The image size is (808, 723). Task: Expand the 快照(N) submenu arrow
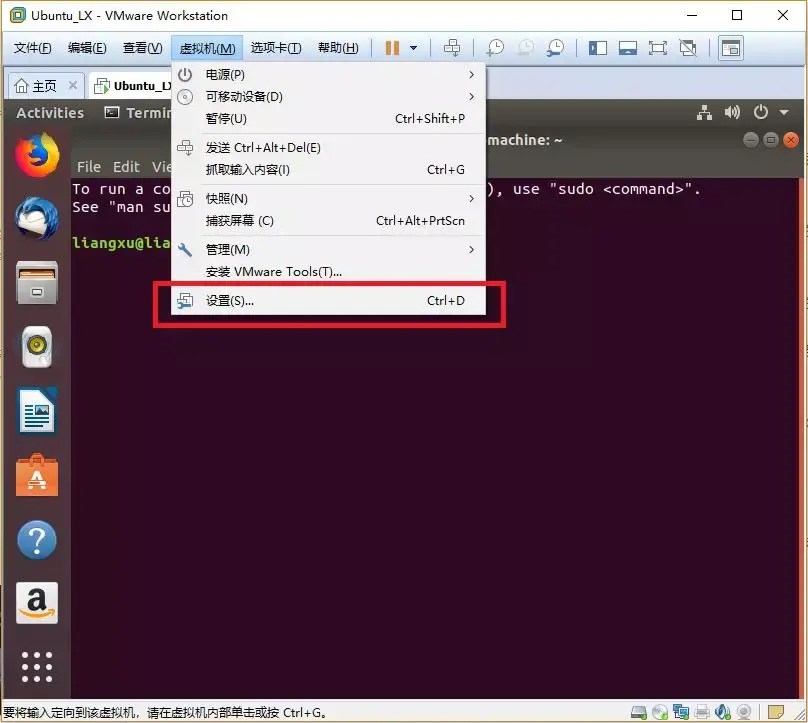(x=472, y=199)
